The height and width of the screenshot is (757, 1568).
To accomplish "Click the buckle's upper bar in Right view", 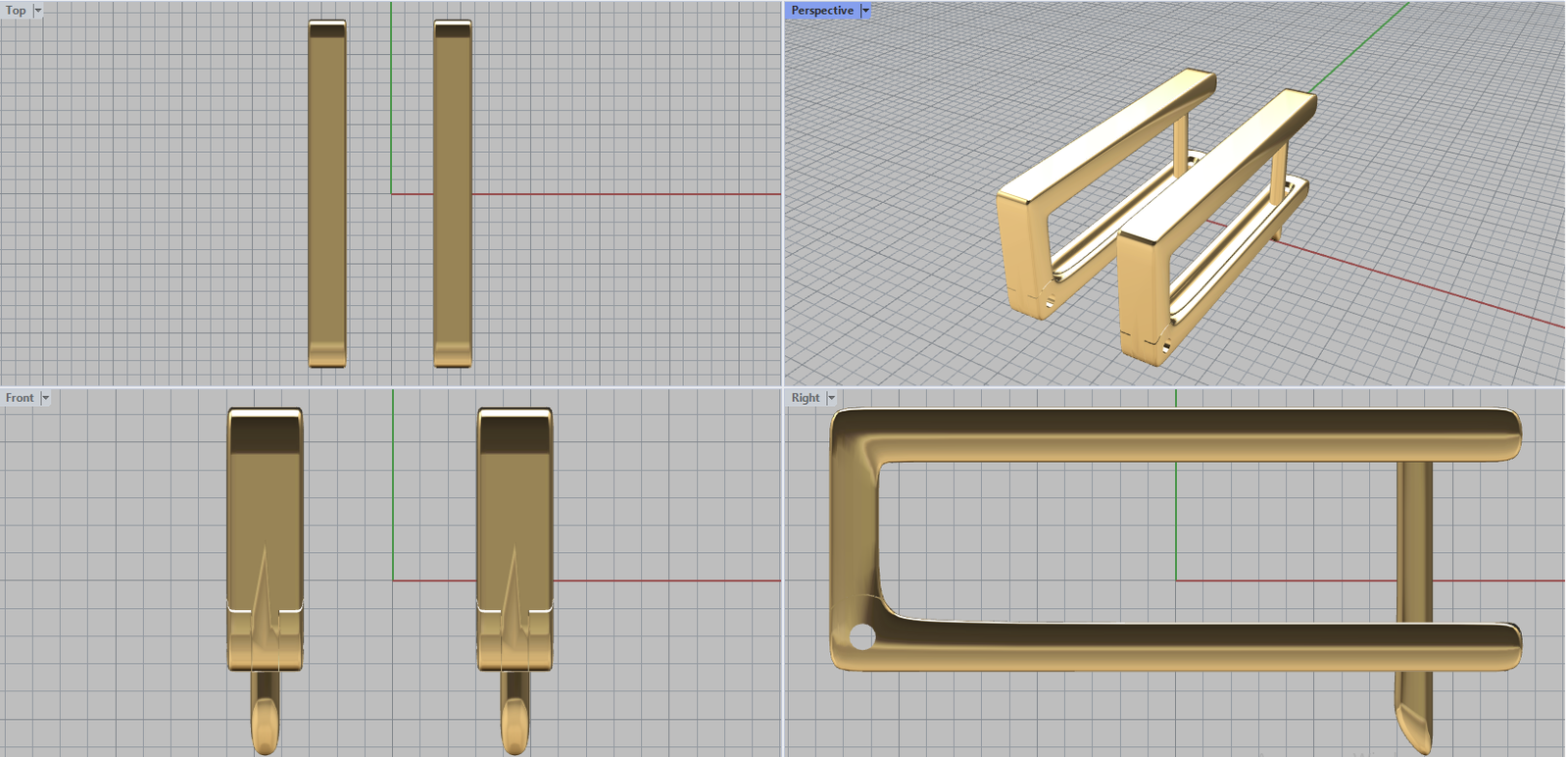I will click(1176, 434).
